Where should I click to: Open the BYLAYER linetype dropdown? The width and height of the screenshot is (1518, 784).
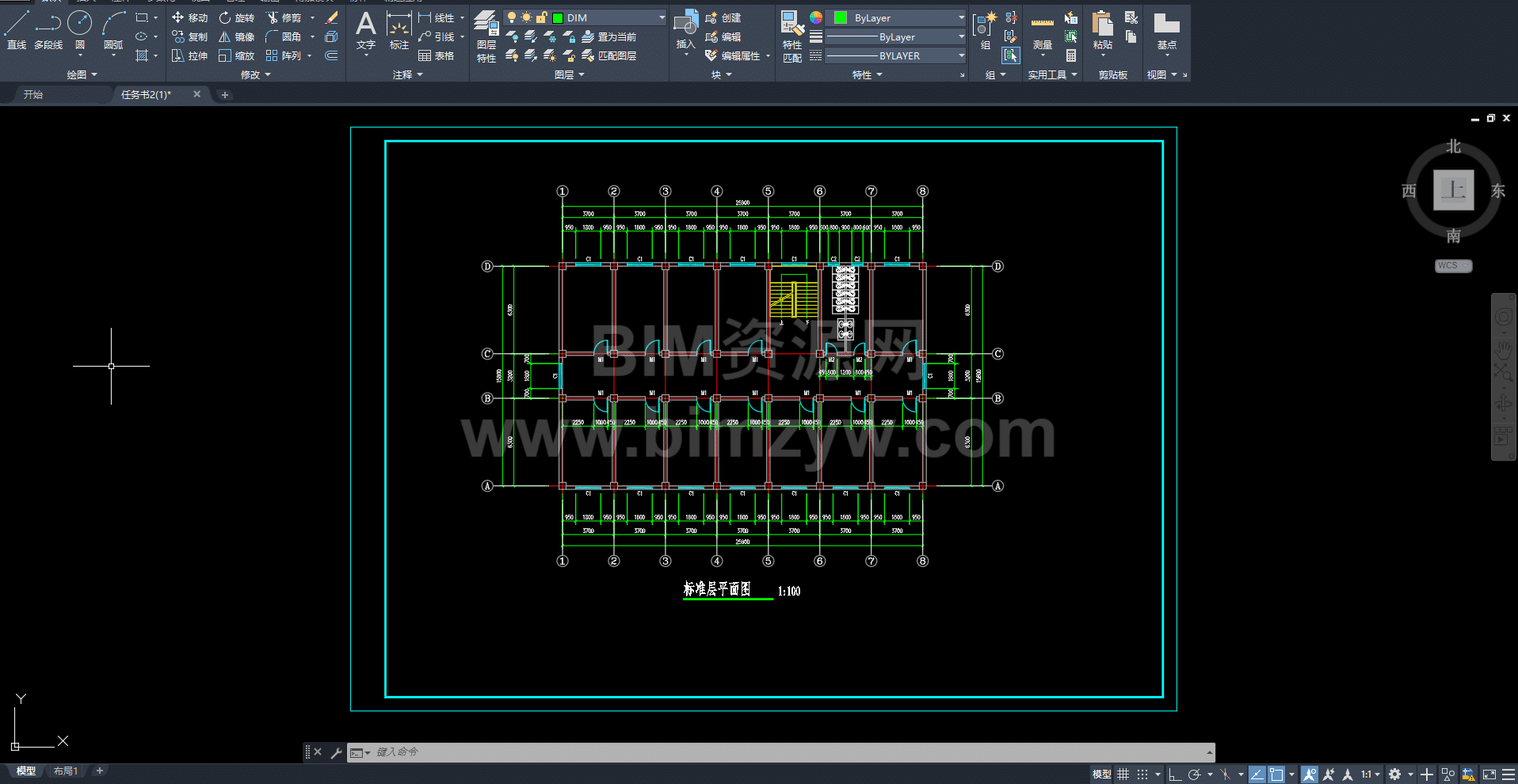[x=961, y=55]
